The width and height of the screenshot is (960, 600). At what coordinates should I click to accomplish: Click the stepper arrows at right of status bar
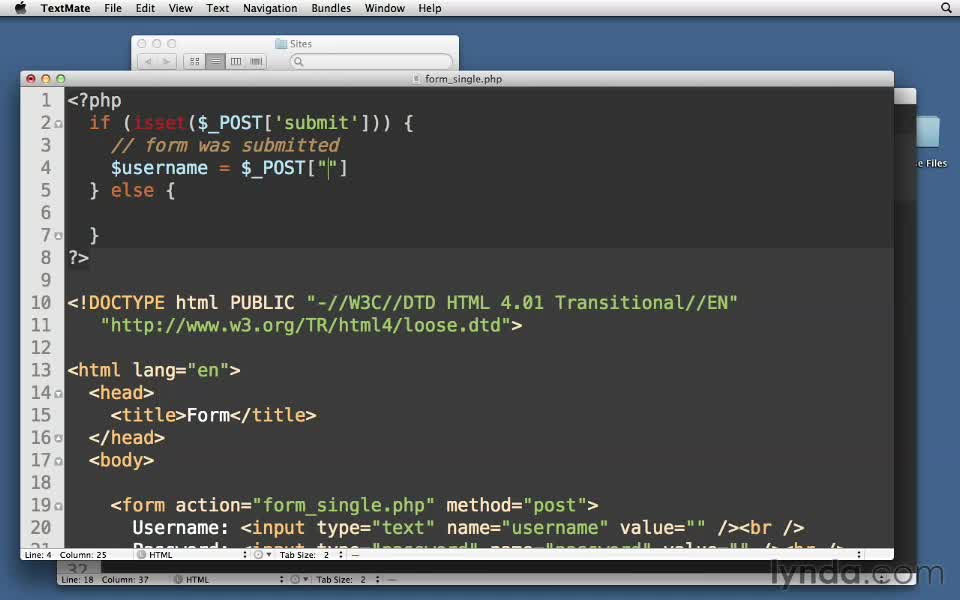(859, 555)
